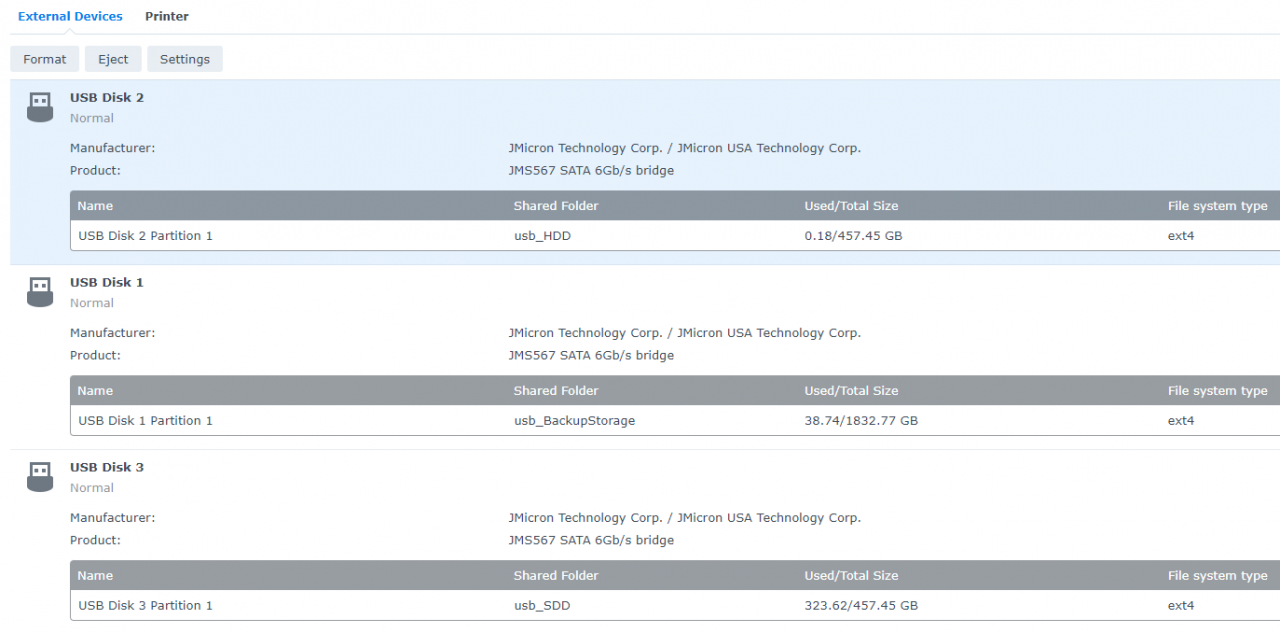Select the USB Disk 3 entry

106,466
